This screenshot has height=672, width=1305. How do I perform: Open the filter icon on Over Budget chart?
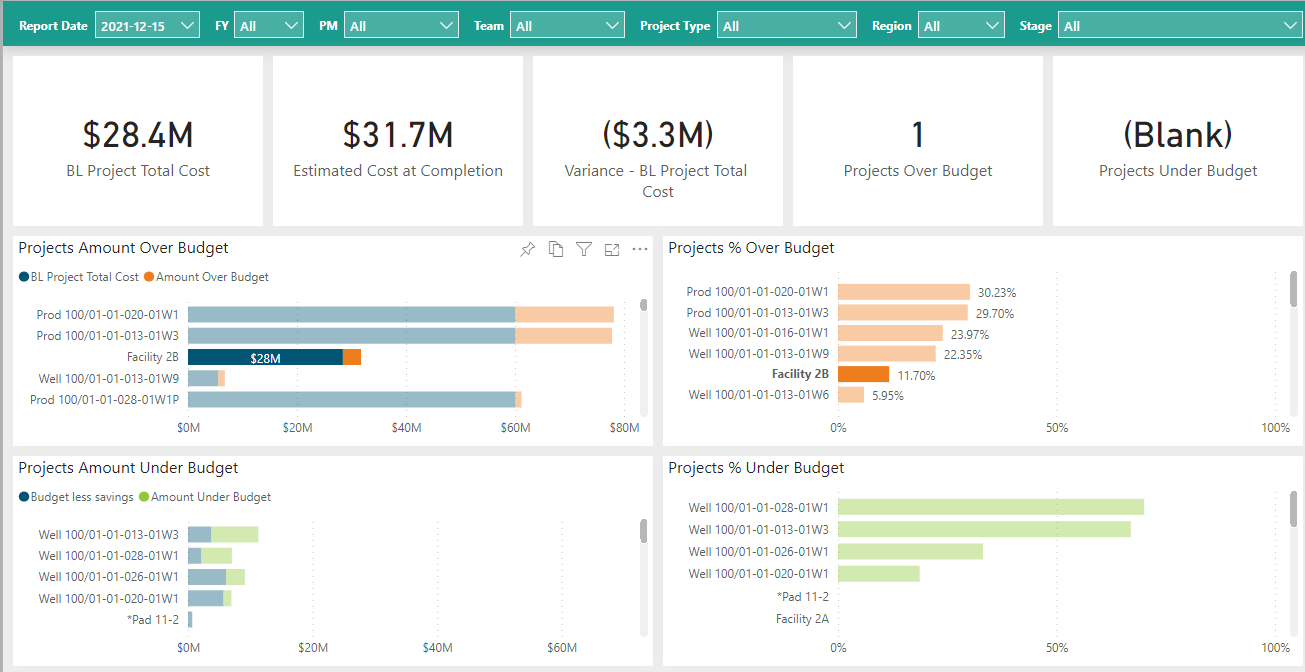pyautogui.click(x=584, y=249)
